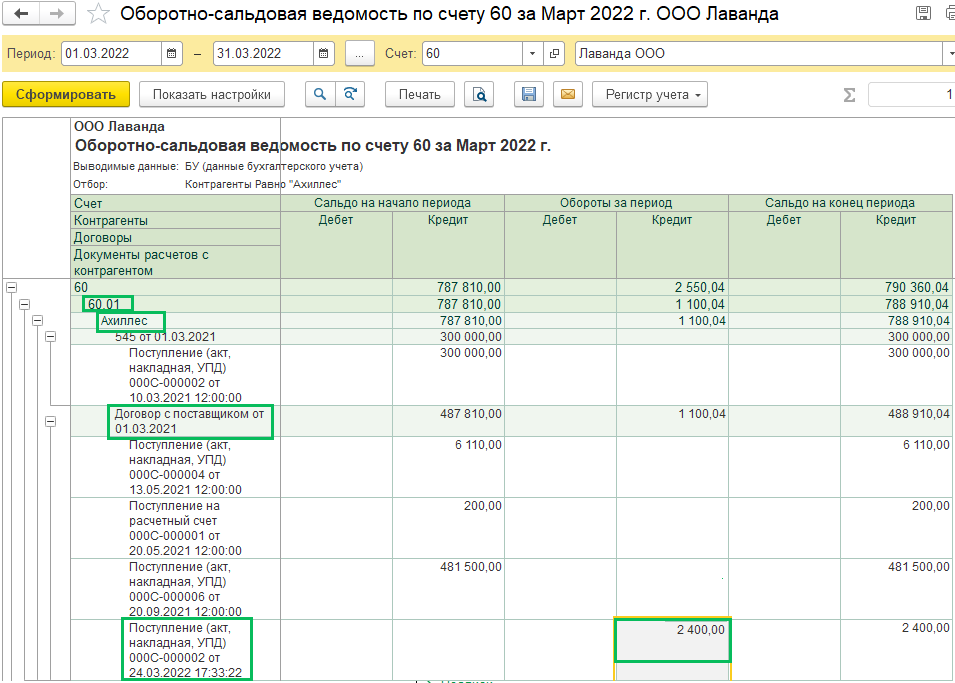The image size is (955, 683).
Task: Collapse the 60.01 subaccount group
Action: pyautogui.click(x=24, y=304)
